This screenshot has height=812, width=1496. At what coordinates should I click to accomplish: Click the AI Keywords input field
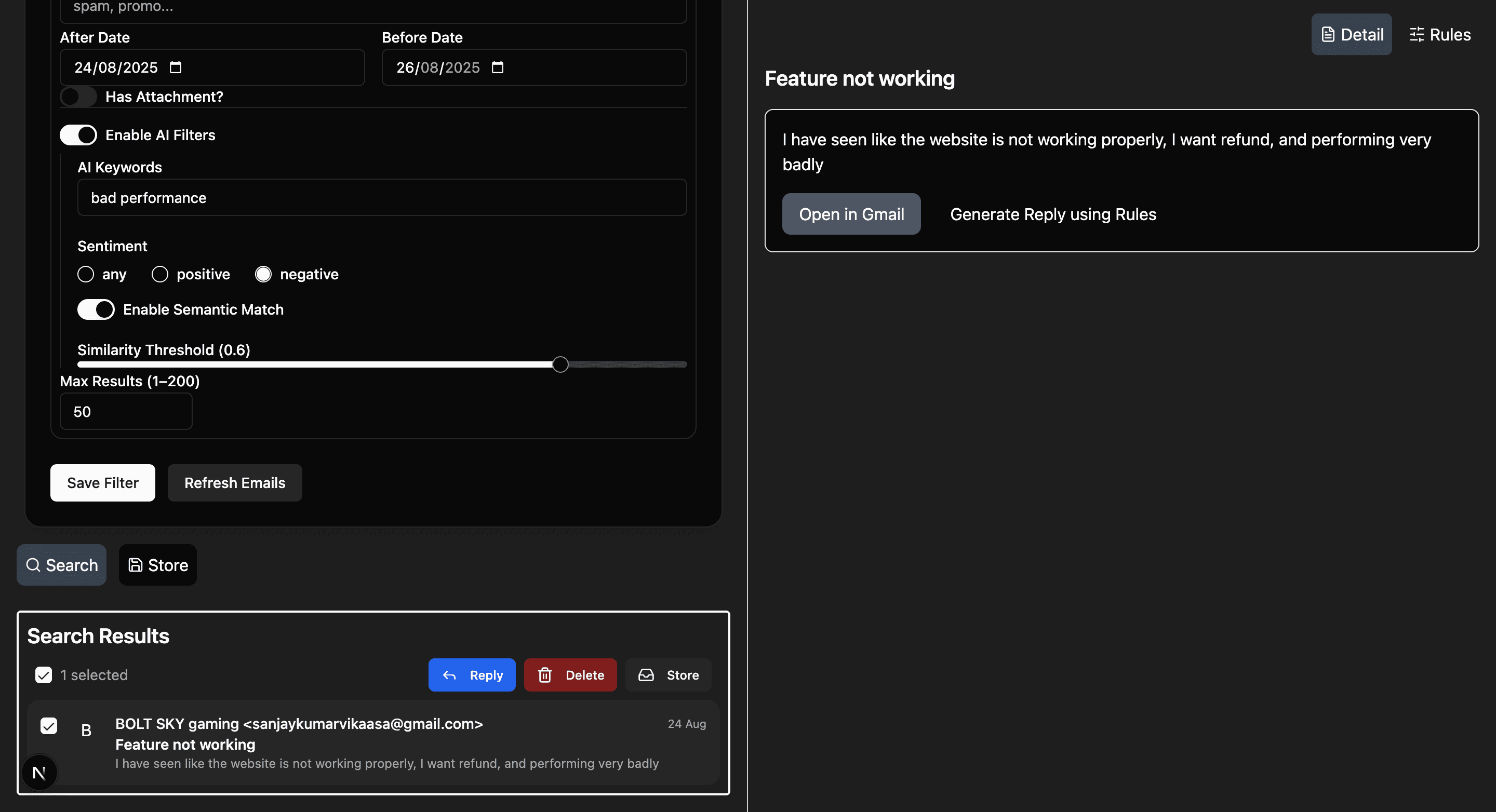click(x=382, y=198)
